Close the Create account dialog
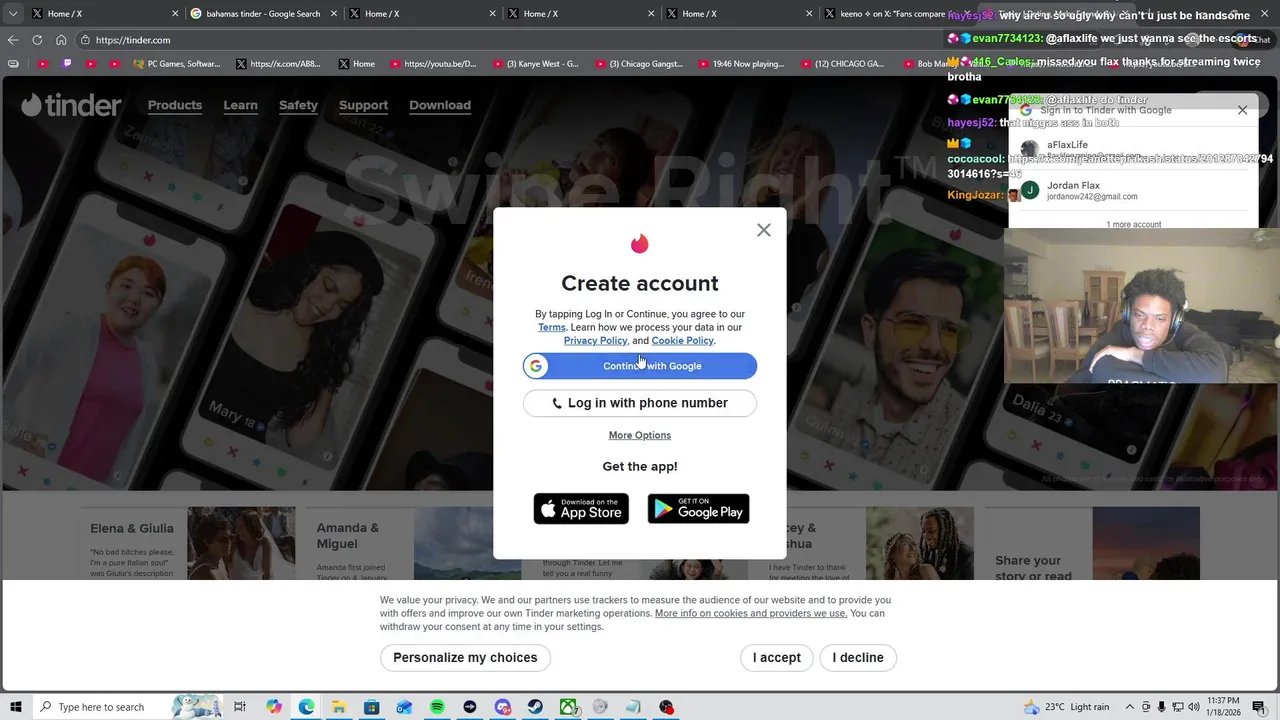The width and height of the screenshot is (1280, 720). point(764,230)
